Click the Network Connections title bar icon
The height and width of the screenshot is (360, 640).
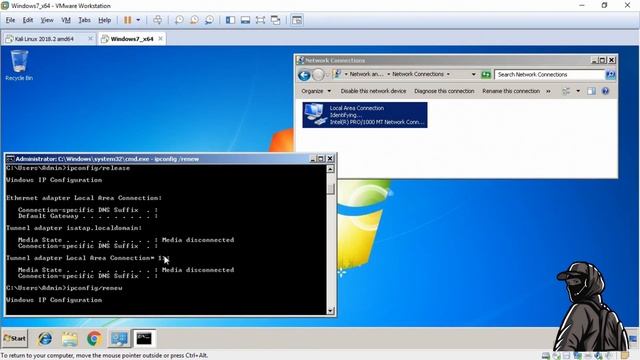(x=300, y=60)
